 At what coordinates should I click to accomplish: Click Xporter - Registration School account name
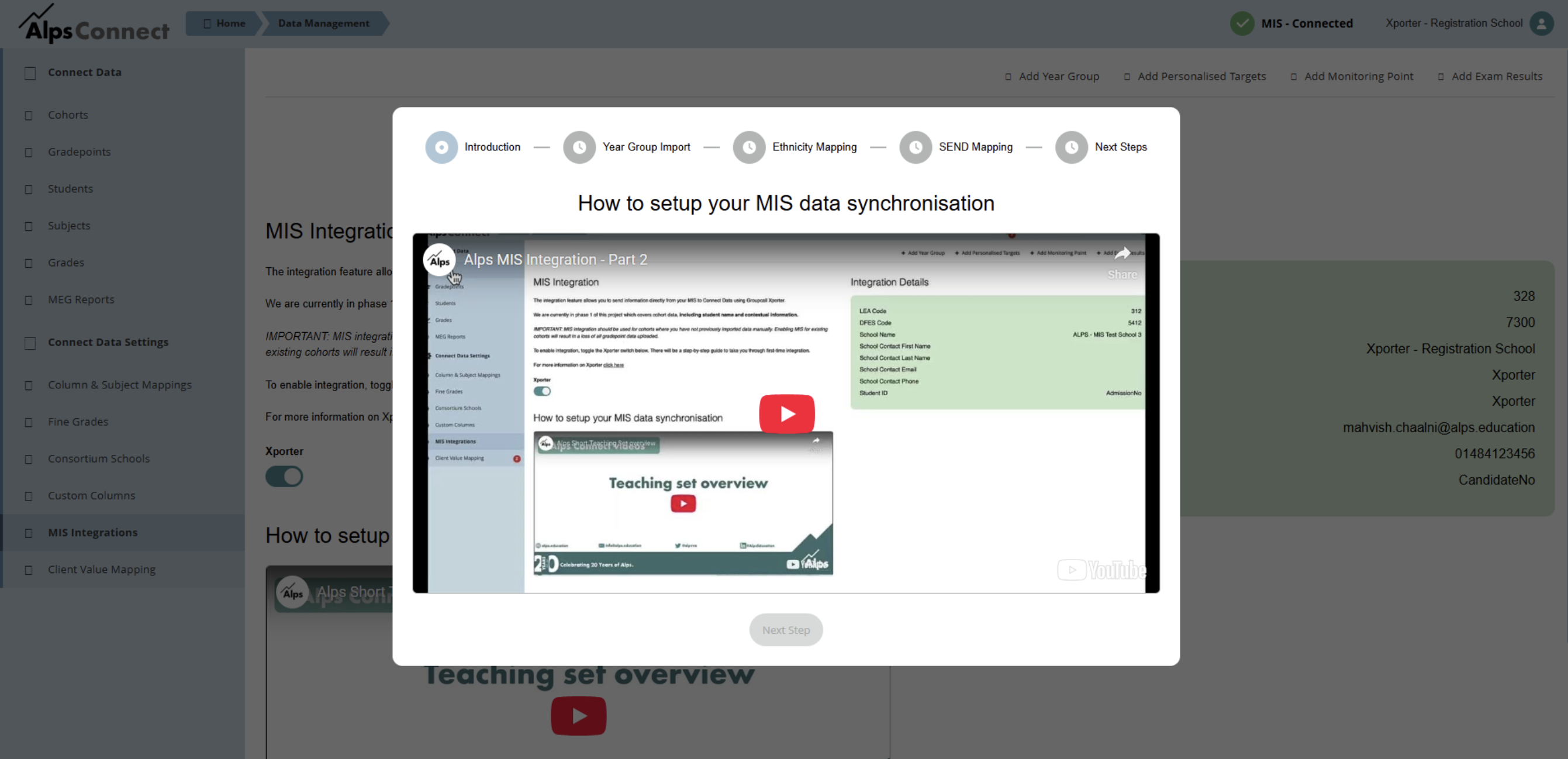(x=1454, y=23)
